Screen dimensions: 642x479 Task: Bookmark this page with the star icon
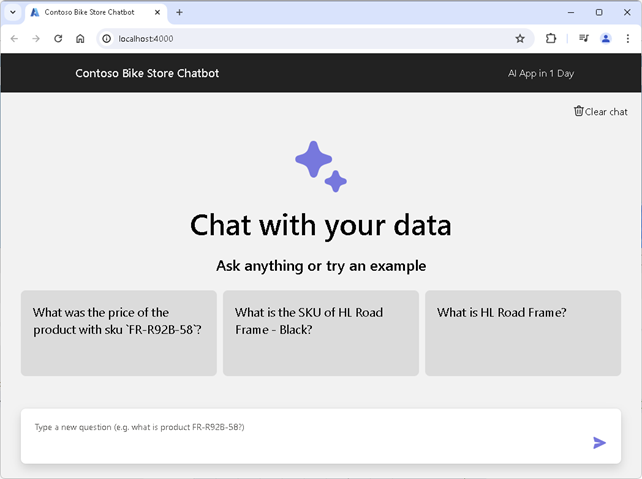520,38
